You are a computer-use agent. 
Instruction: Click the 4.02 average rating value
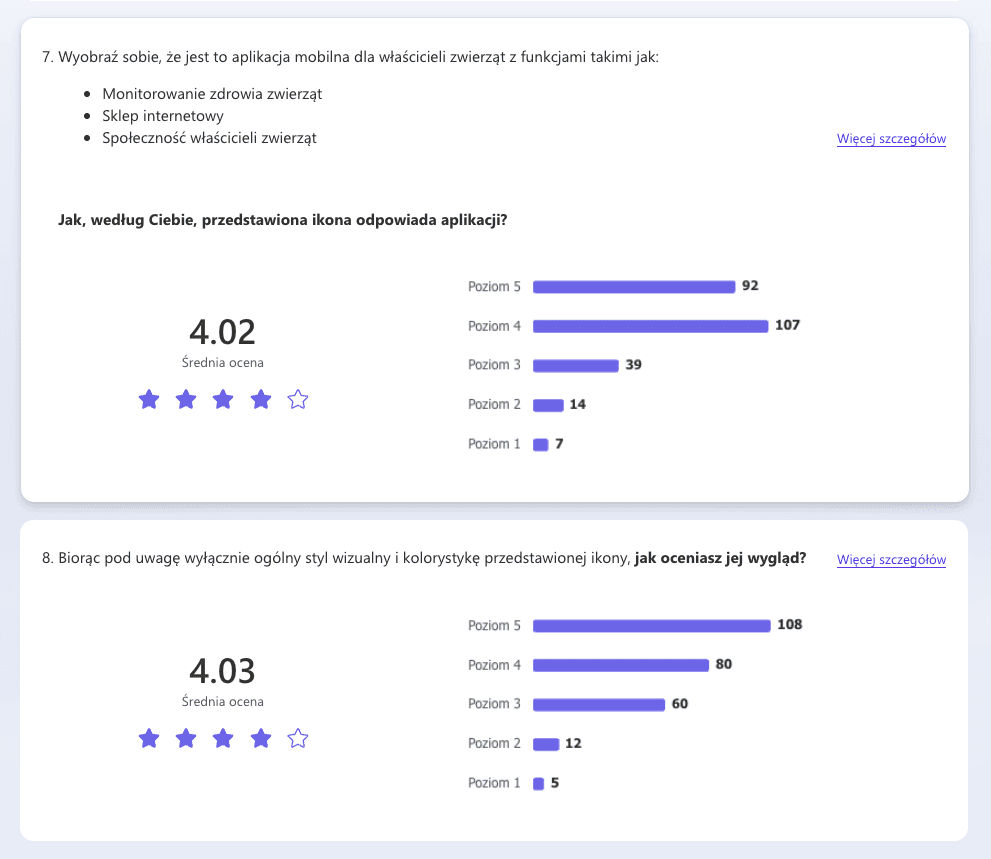tap(222, 332)
